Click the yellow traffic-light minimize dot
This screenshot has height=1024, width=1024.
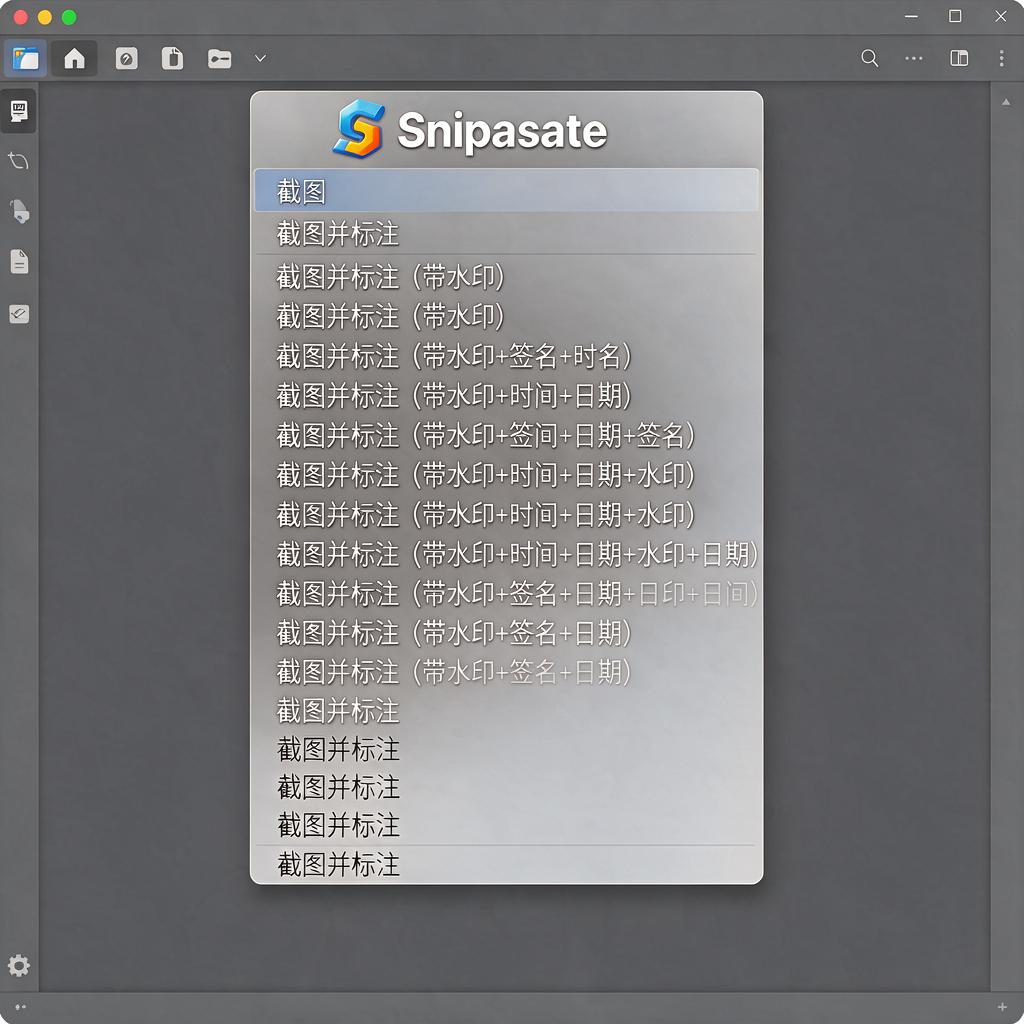coord(44,17)
